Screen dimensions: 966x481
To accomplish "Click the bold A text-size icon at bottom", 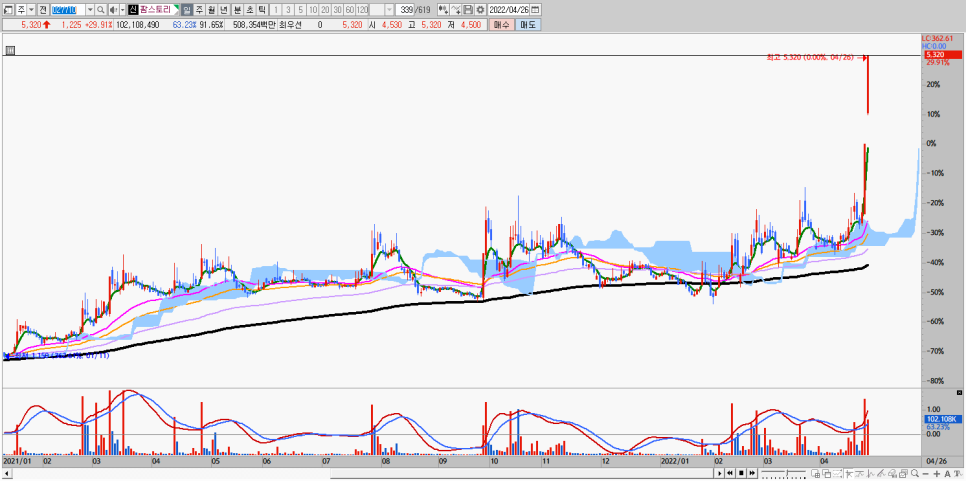I will point(948,474).
